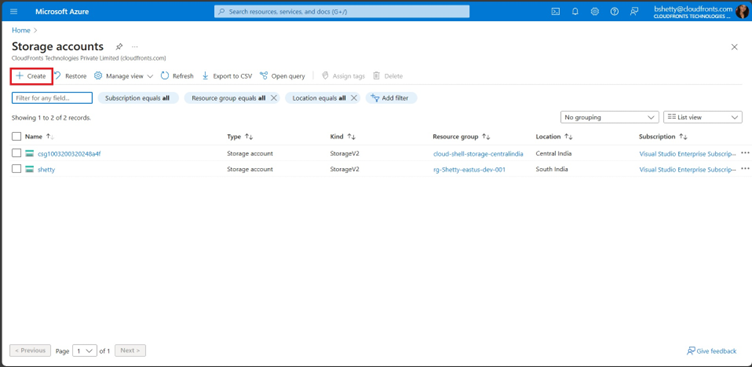
Task: Click the Previous page button
Action: 30,351
